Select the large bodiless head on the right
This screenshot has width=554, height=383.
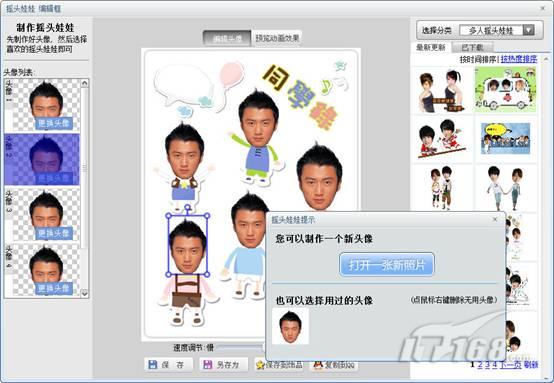[x=319, y=177]
